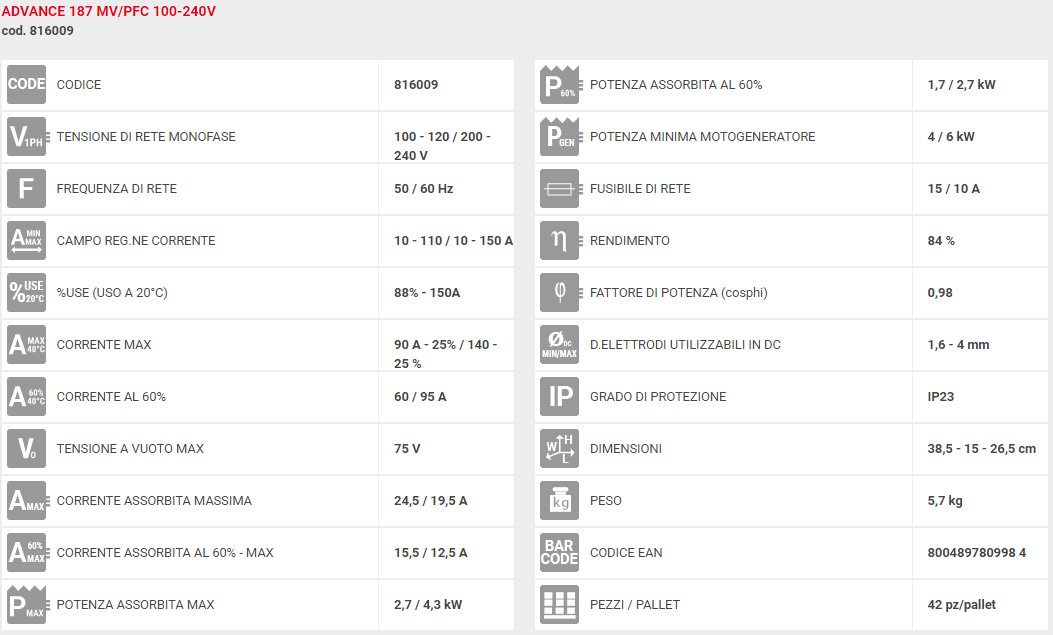Select the '100 - 120 / 200 - 240 V' value
The image size is (1053, 635).
click(x=443, y=146)
